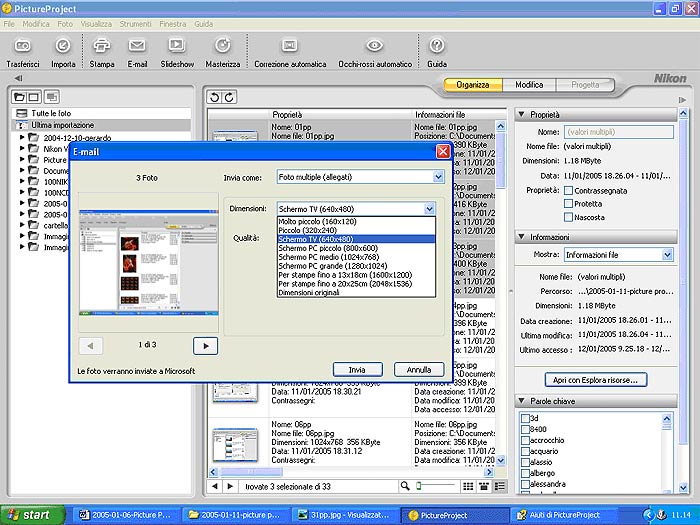The width and height of the screenshot is (700, 525).
Task: Go to previous page arrow in status bar
Action: click(x=215, y=486)
